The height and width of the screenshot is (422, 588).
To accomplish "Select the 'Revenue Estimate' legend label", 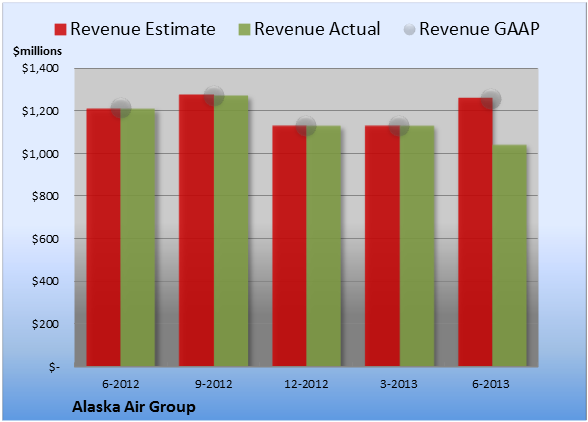I will click(x=143, y=29).
